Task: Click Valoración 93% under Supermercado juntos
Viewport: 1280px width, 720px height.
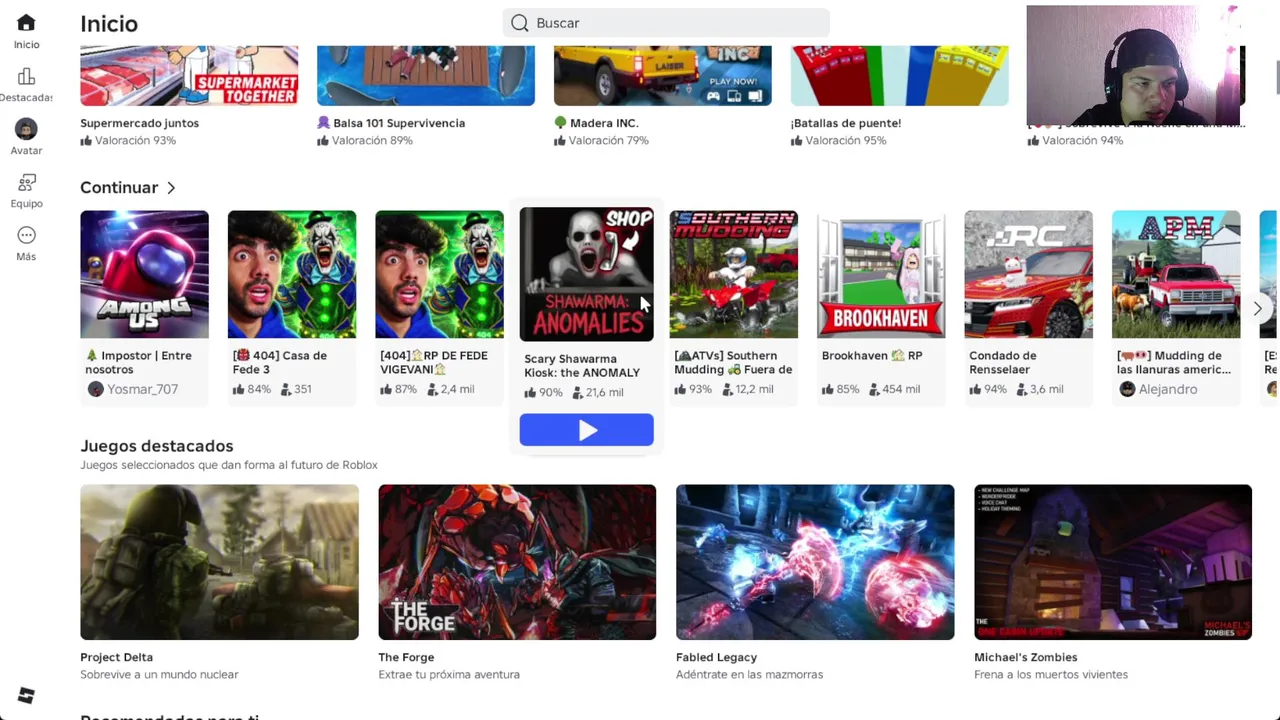Action: point(128,141)
